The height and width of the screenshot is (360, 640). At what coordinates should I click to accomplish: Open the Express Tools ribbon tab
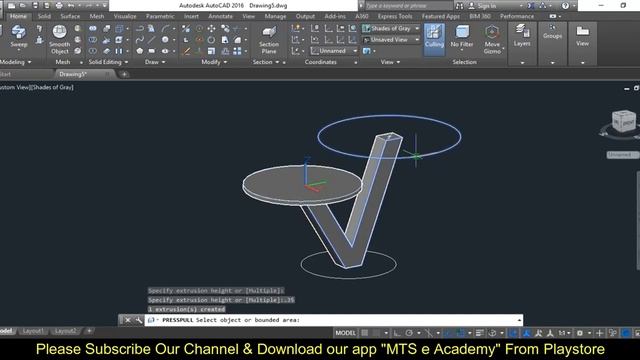(x=395, y=16)
